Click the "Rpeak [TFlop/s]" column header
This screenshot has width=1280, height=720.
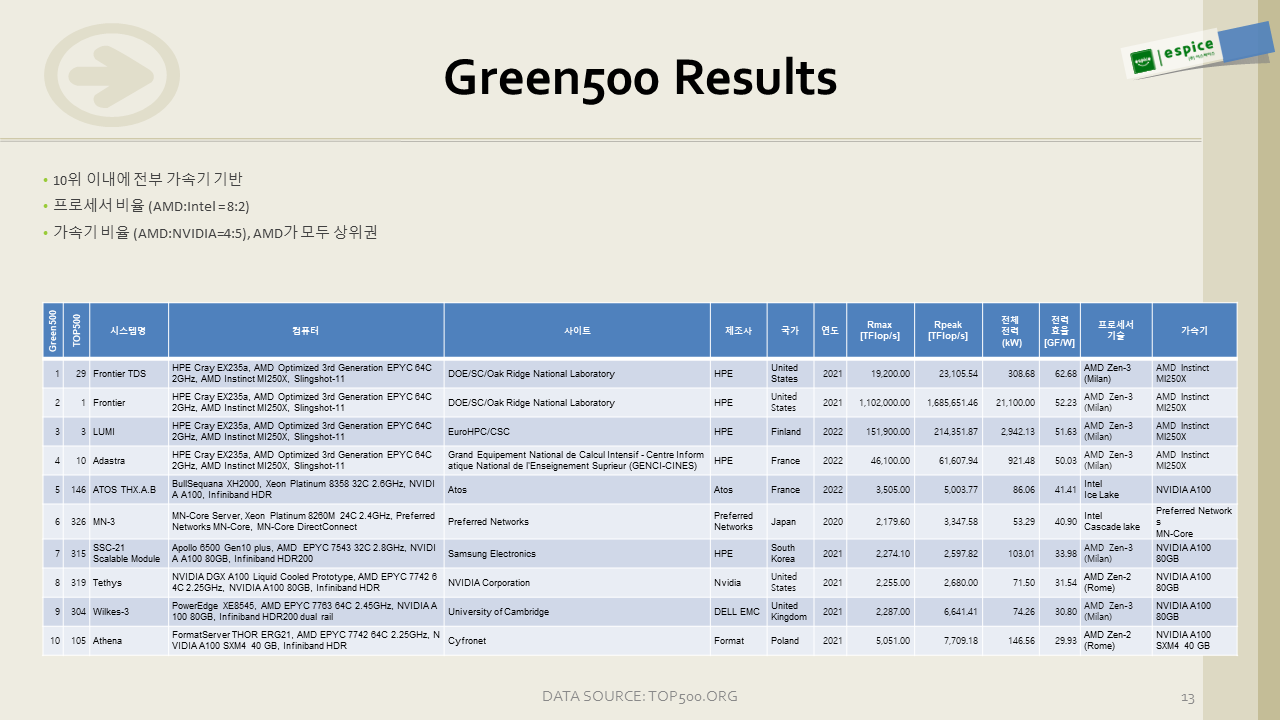[x=948, y=330]
